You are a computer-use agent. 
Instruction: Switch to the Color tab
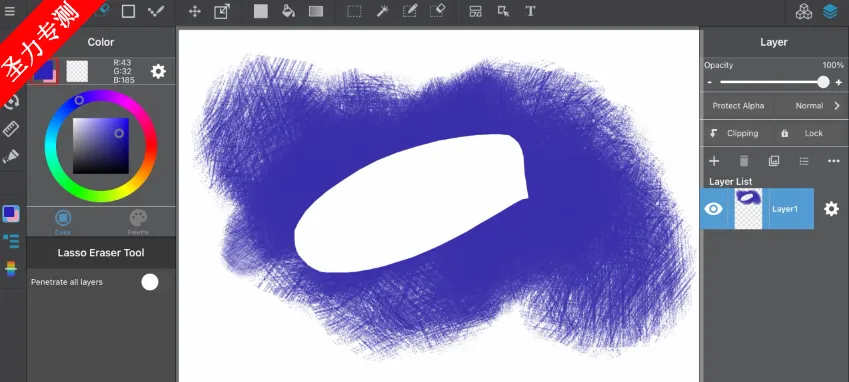[63, 222]
